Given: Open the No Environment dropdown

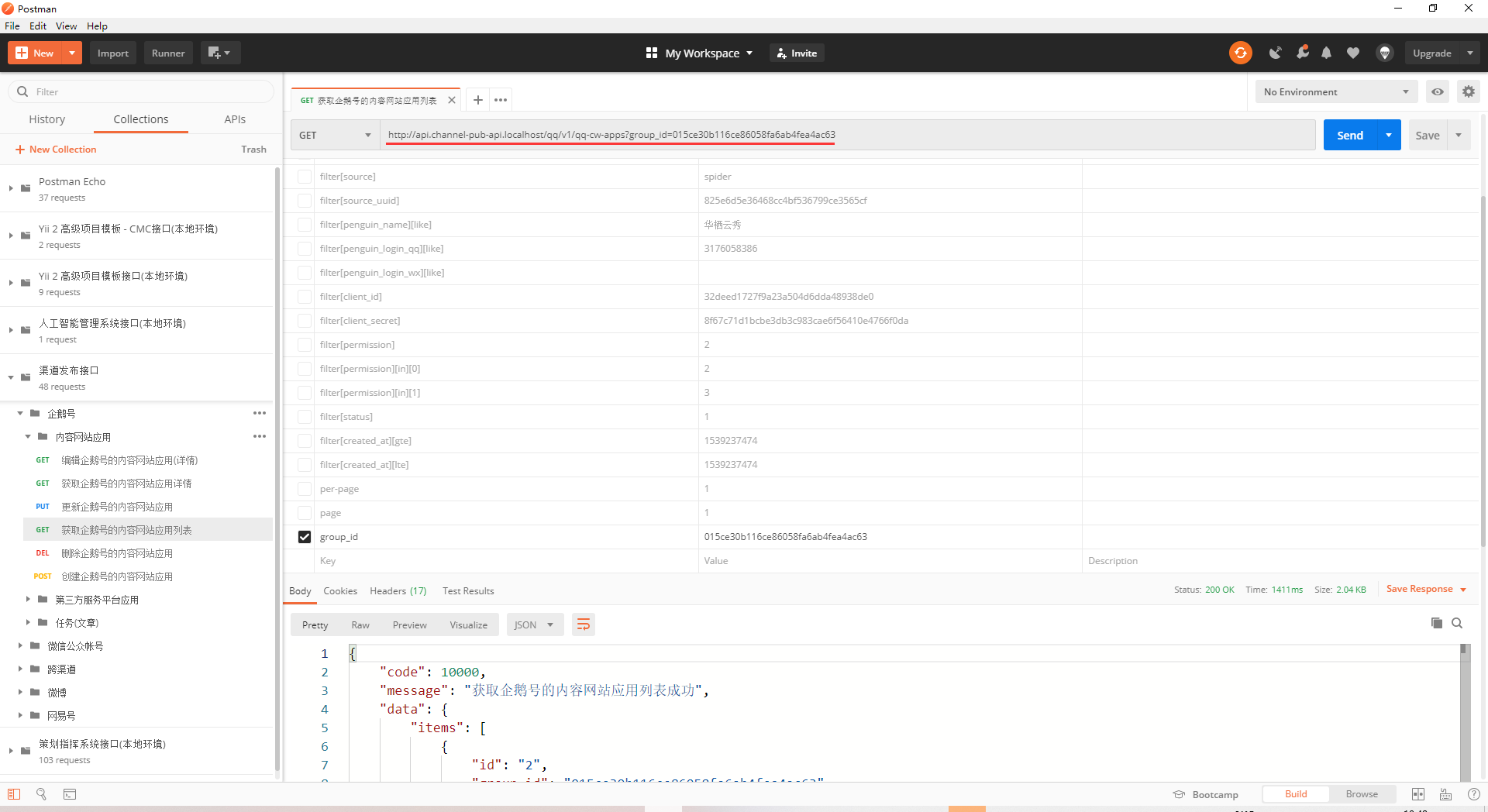Looking at the screenshot, I should pos(1335,91).
